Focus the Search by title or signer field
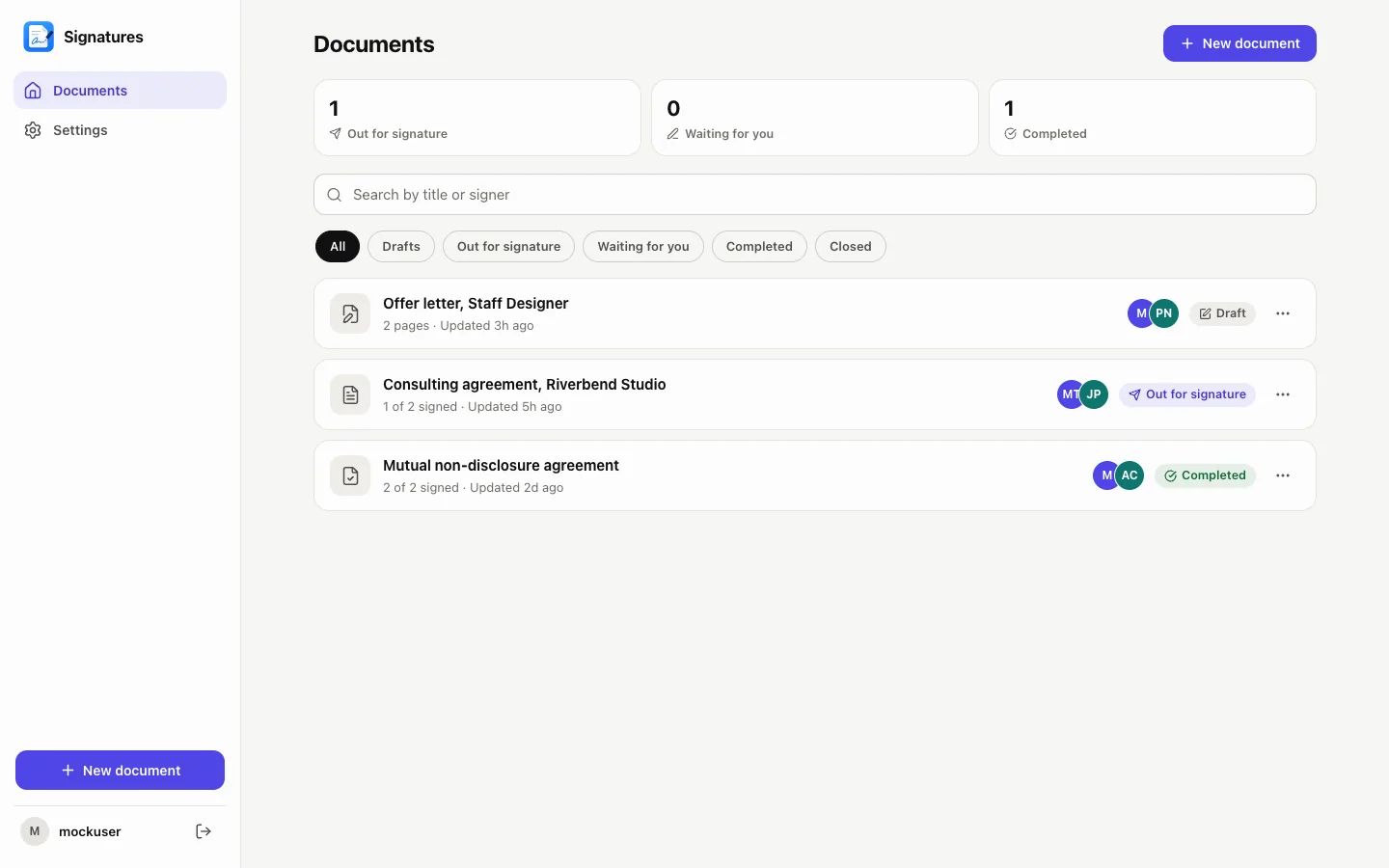Image resolution: width=1389 pixels, height=868 pixels. point(815,195)
